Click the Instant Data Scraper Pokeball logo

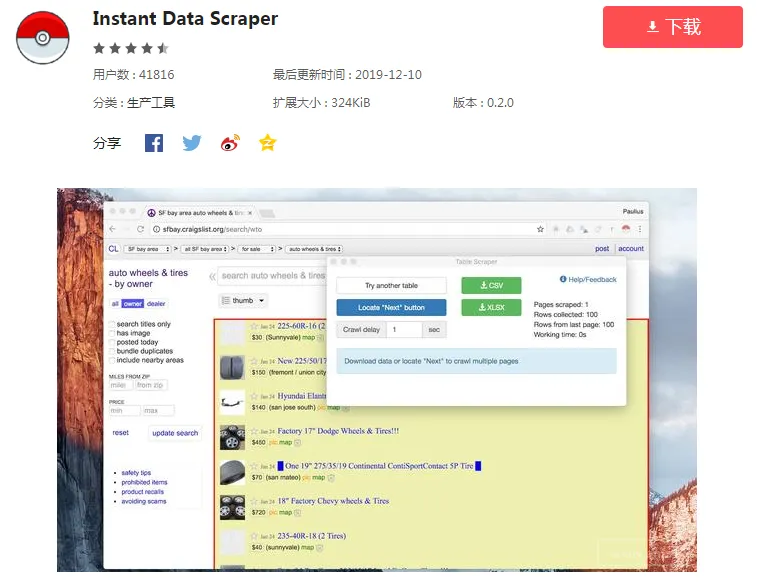click(x=42, y=38)
